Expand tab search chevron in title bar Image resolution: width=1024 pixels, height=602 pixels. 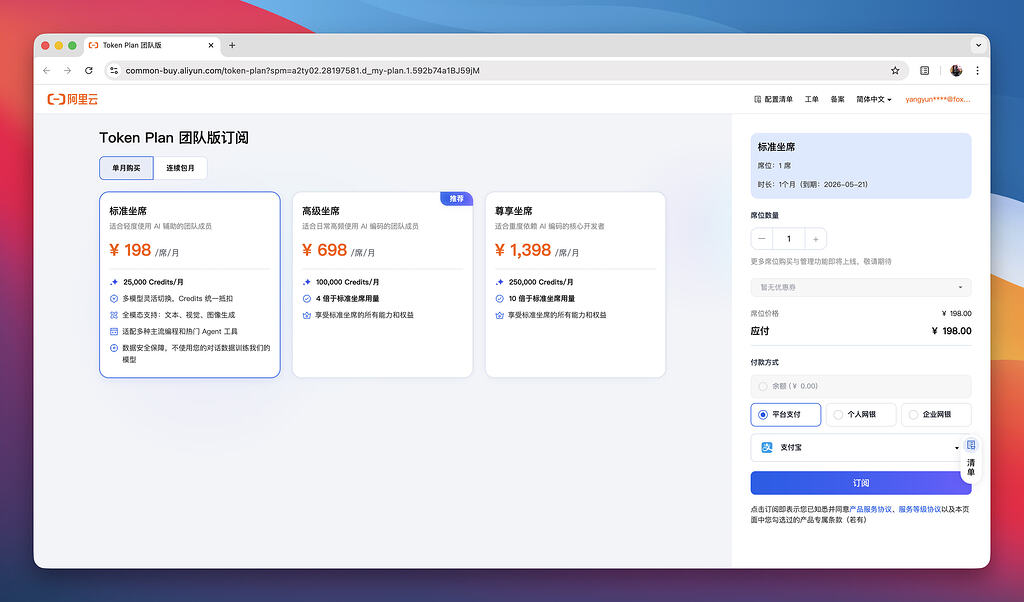978,45
